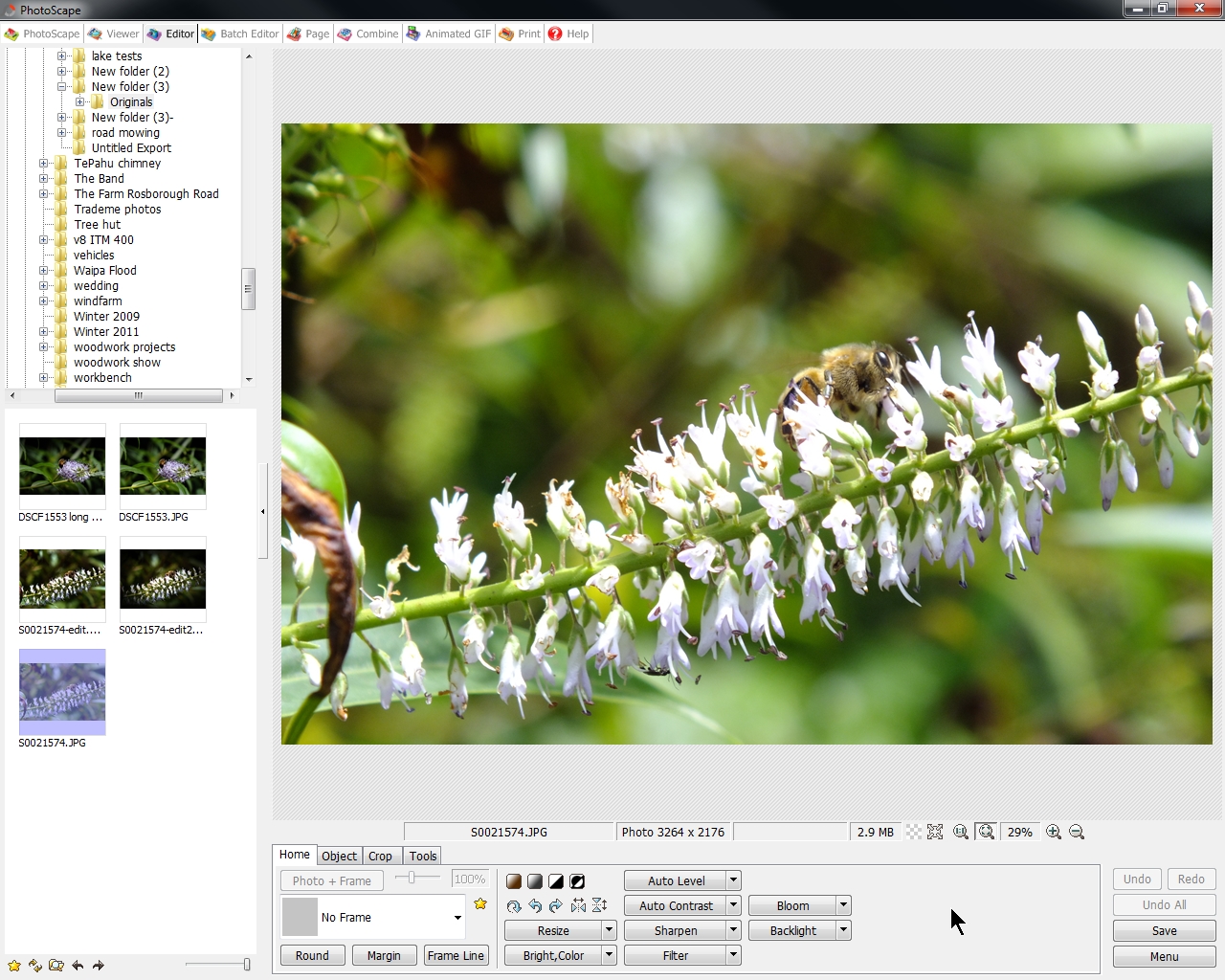Undo rotation with counterclockwise arrow icon
The width and height of the screenshot is (1225, 980).
point(535,906)
